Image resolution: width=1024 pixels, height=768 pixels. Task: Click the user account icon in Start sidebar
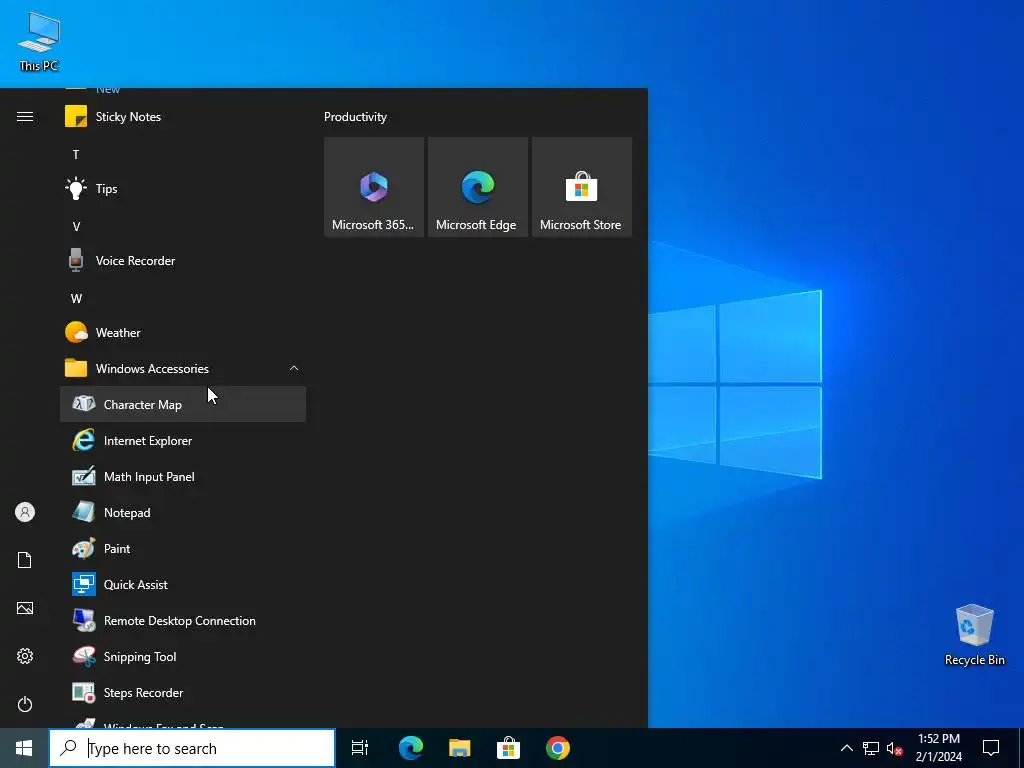pyautogui.click(x=25, y=512)
